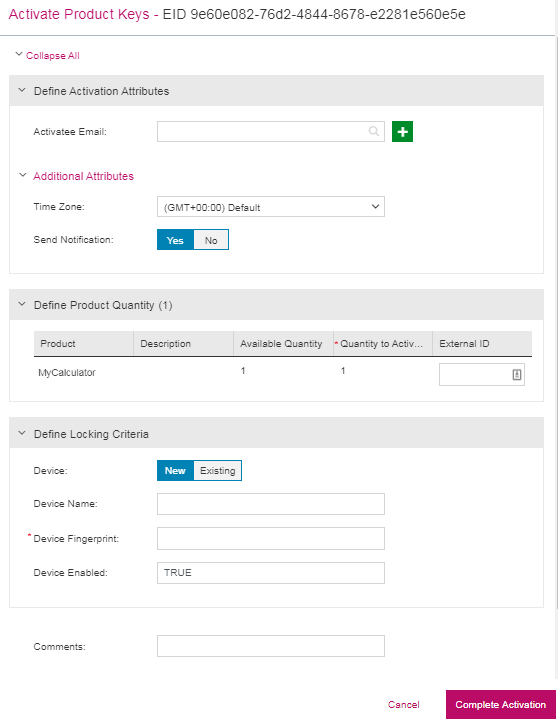Click the Device Name input field
Viewport: 558px width, 723px height.
pos(271,504)
